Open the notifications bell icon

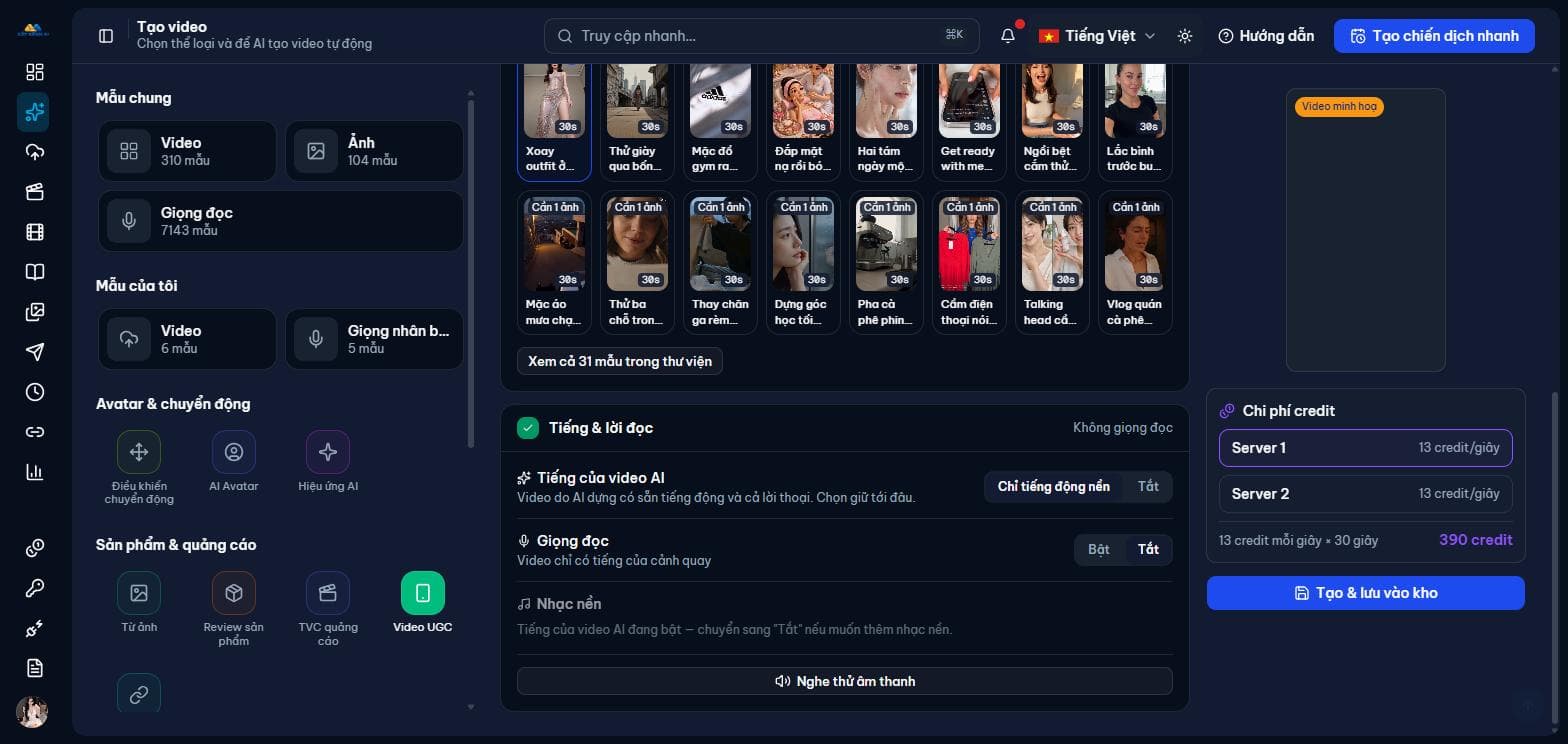coord(1008,36)
